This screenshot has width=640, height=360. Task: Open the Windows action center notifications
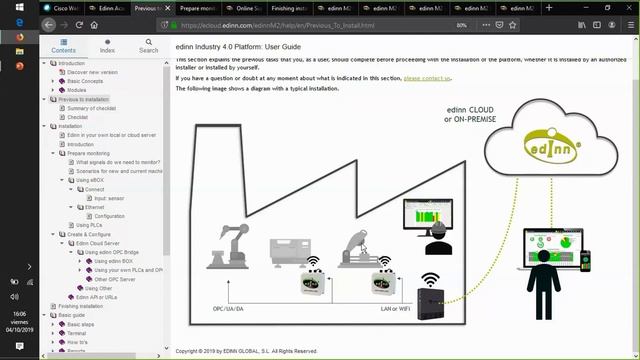(19, 346)
